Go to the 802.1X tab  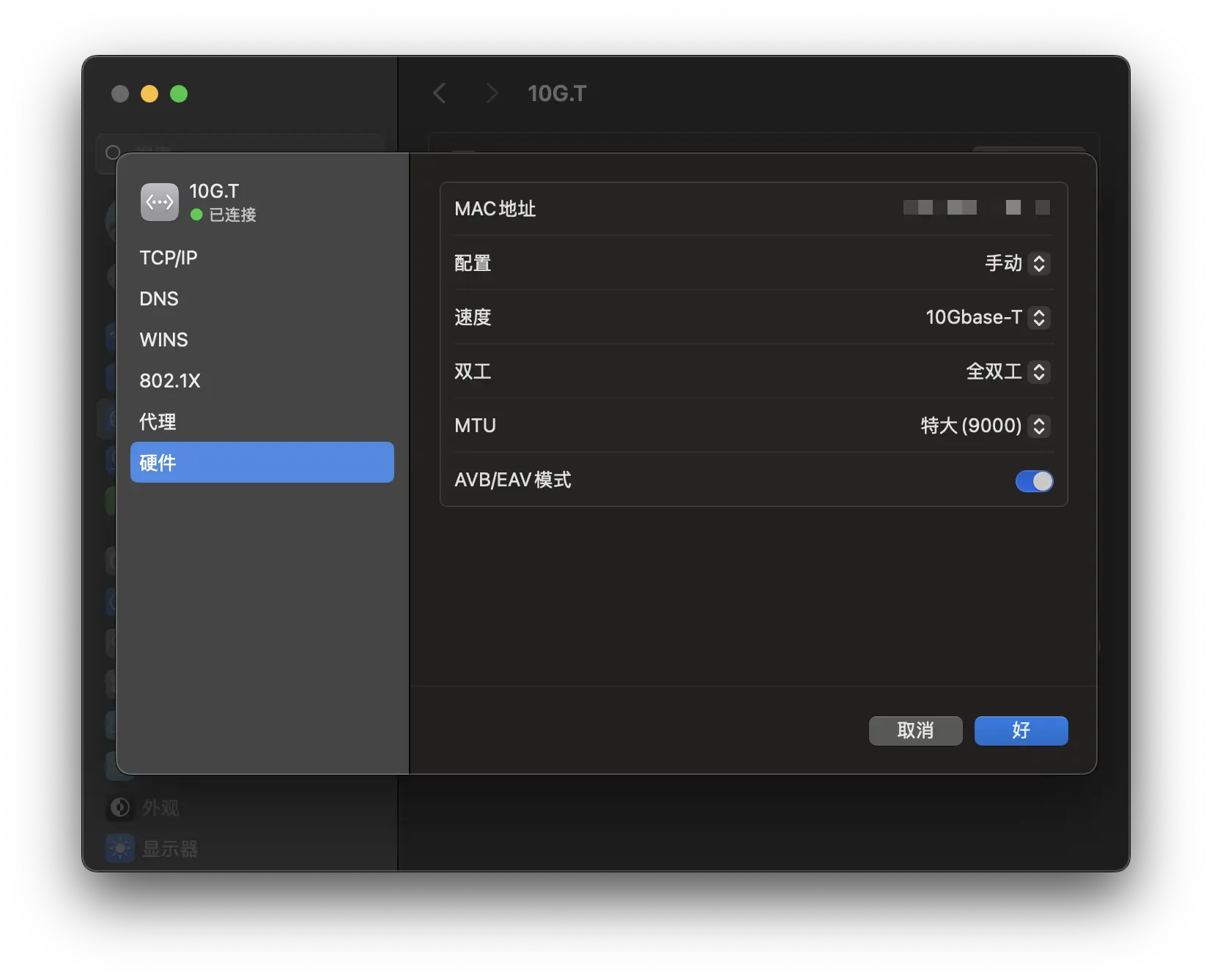click(x=170, y=381)
